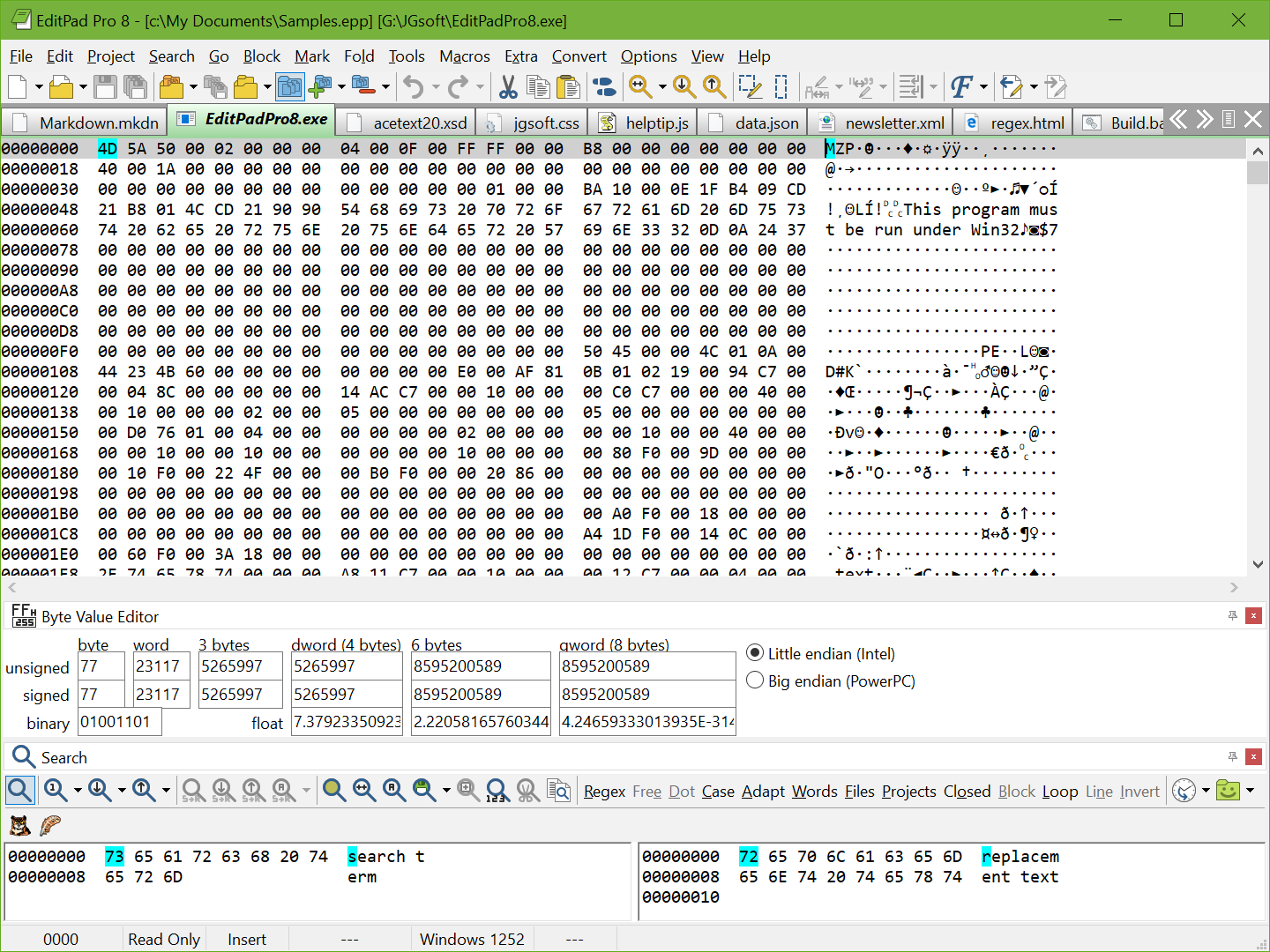The image size is (1270, 952).
Task: Expand the Font F dropdown arrow
Action: point(983,86)
